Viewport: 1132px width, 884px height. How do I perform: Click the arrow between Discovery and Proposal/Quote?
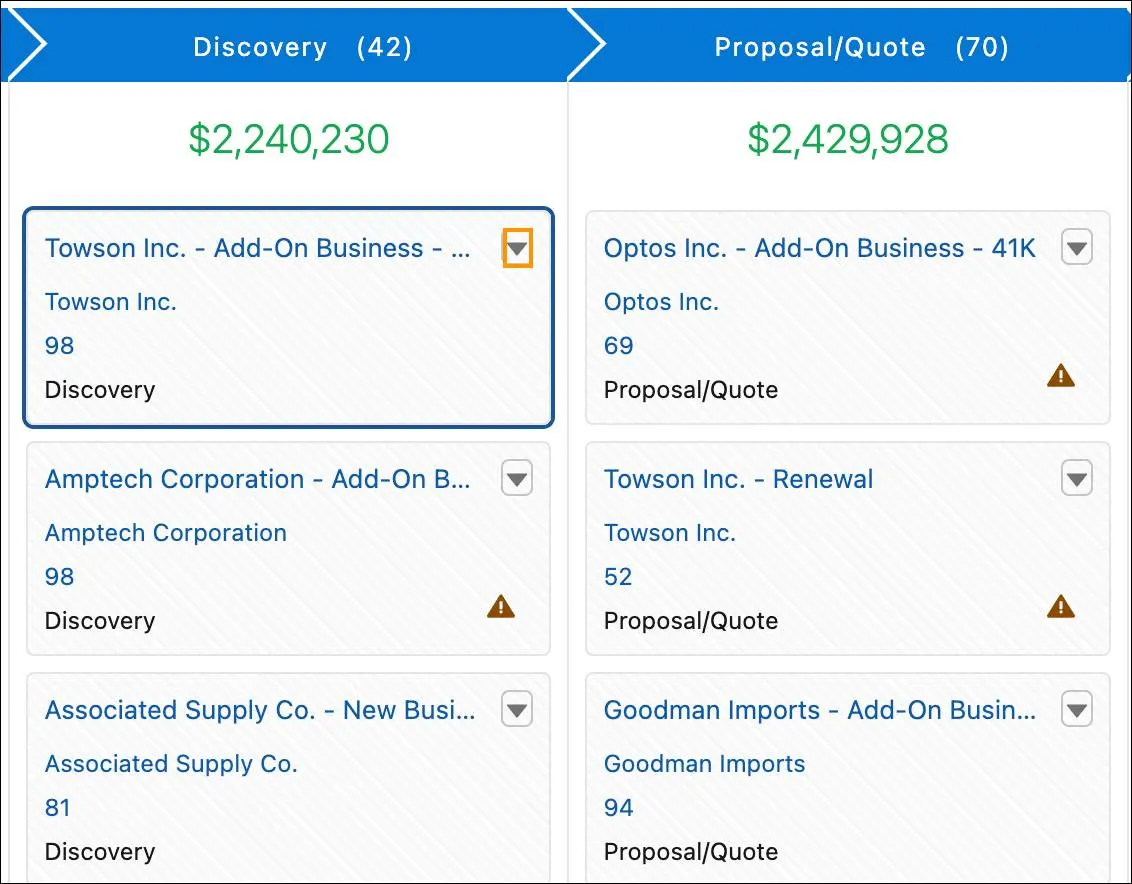585,44
